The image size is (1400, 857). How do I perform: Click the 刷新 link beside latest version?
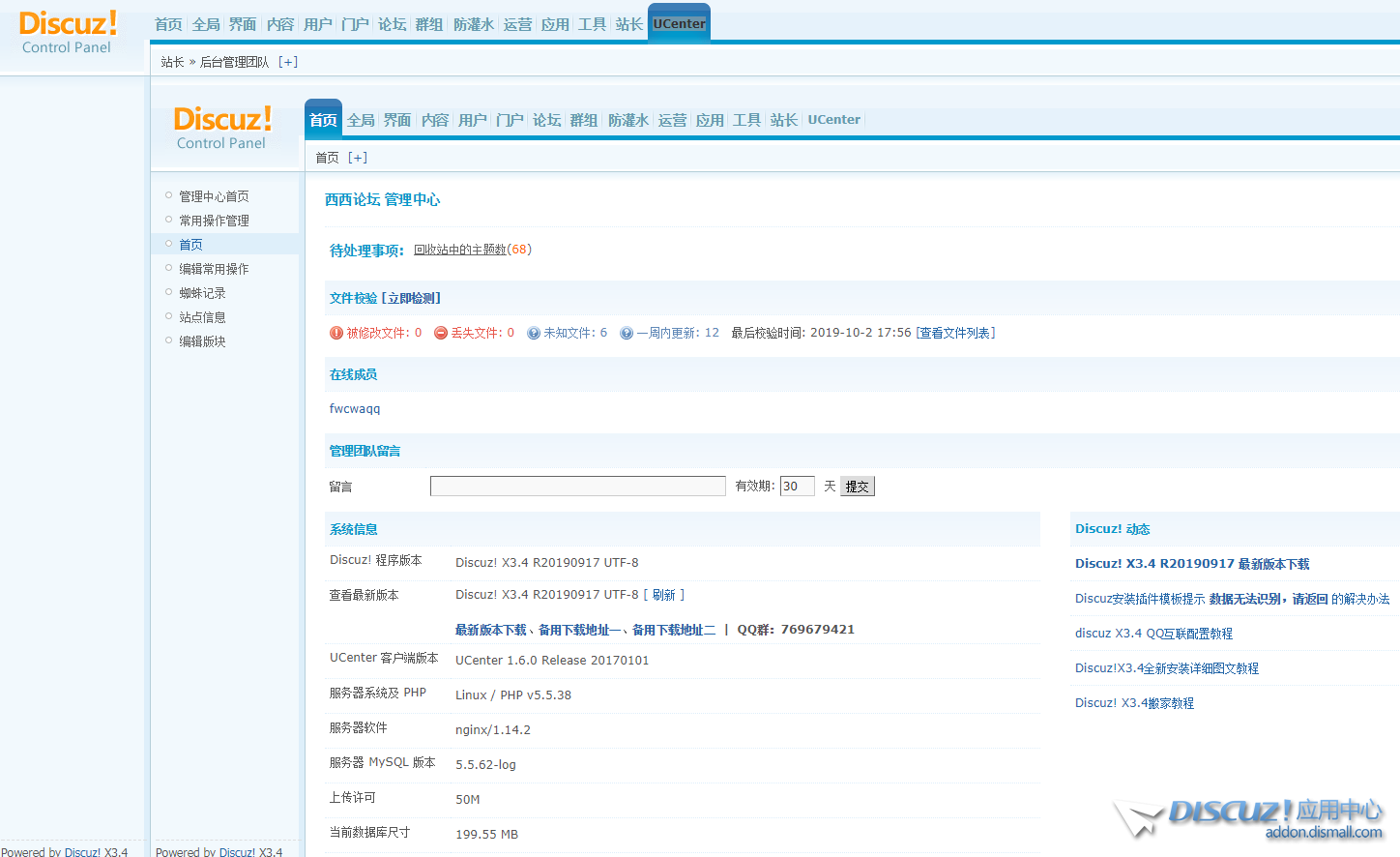pyautogui.click(x=663, y=595)
